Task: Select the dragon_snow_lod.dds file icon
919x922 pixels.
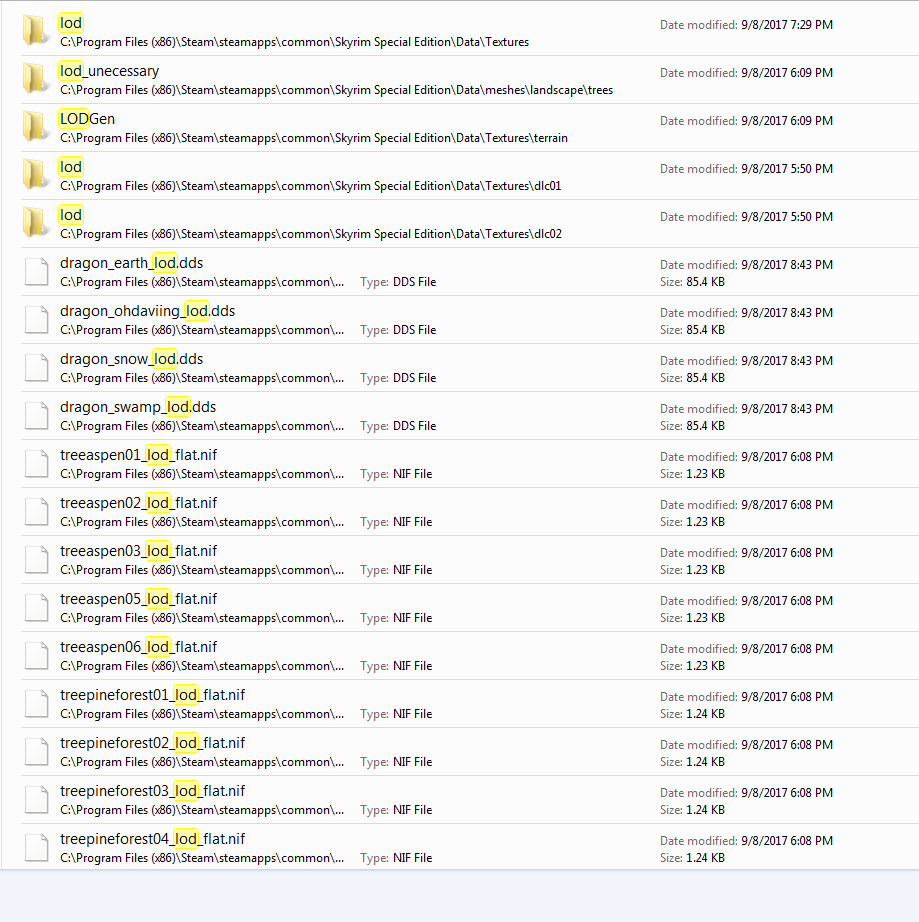Action: (36, 367)
